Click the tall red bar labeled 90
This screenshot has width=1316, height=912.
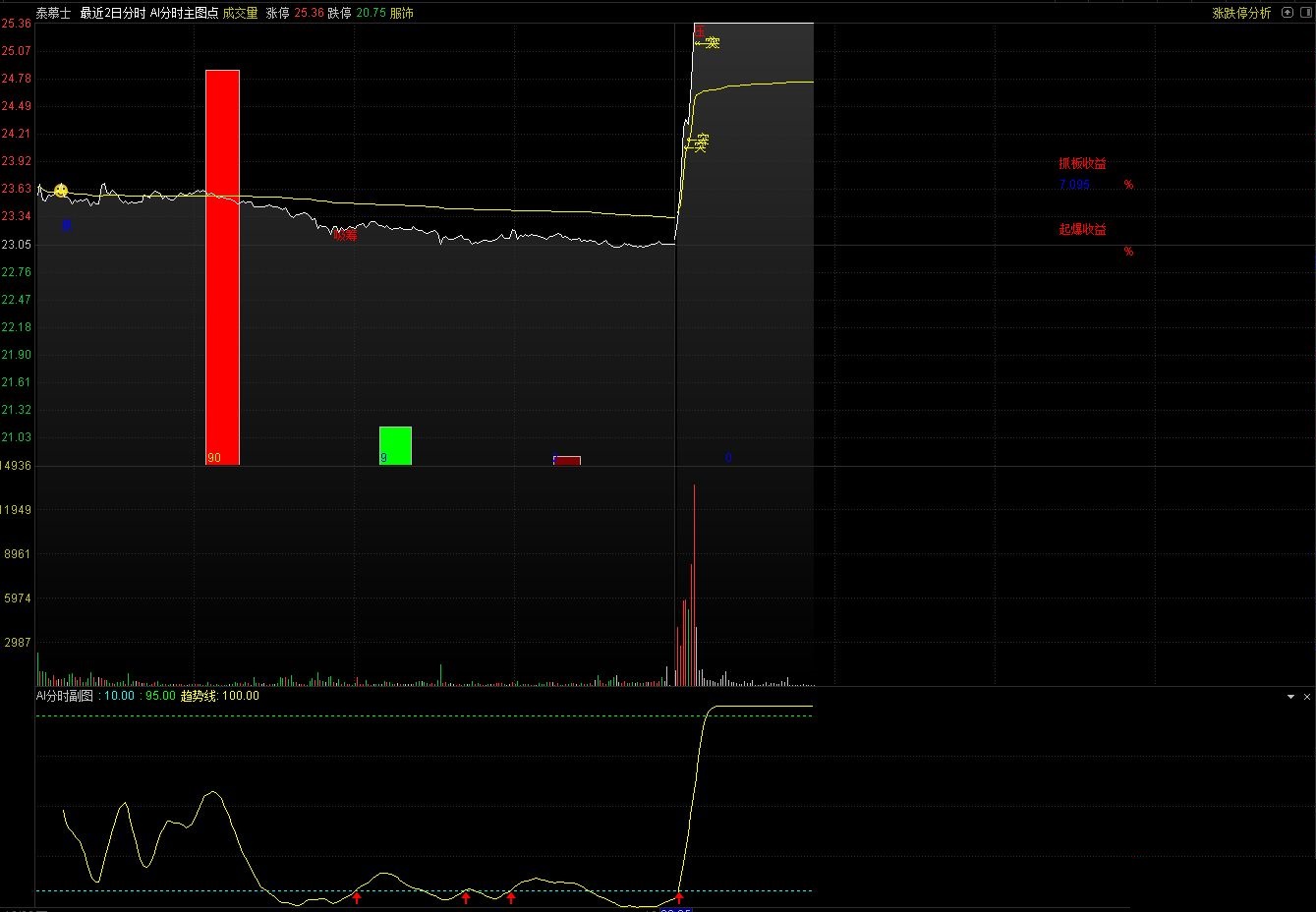point(222,266)
